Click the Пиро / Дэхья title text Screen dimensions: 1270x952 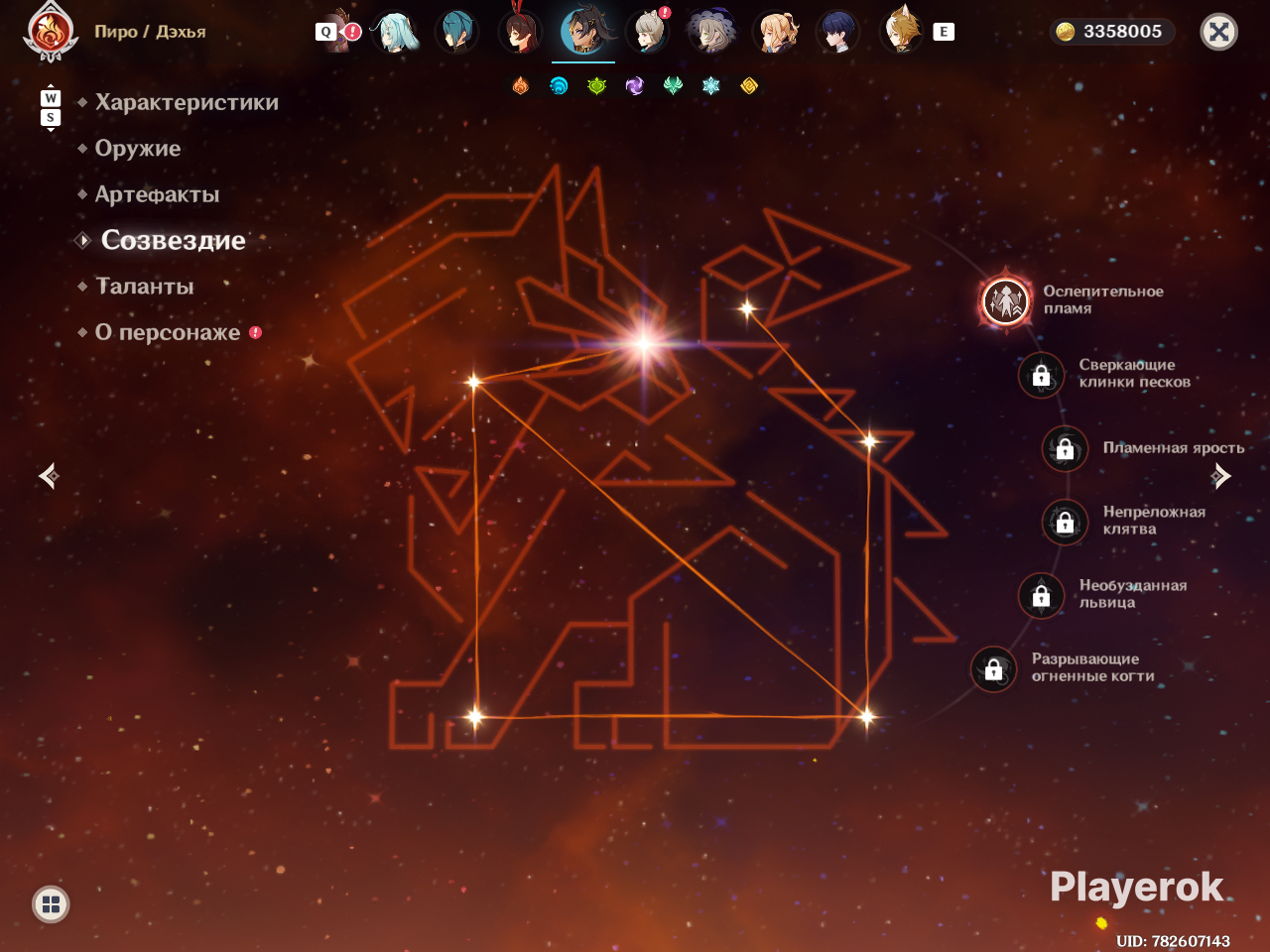coord(150,32)
